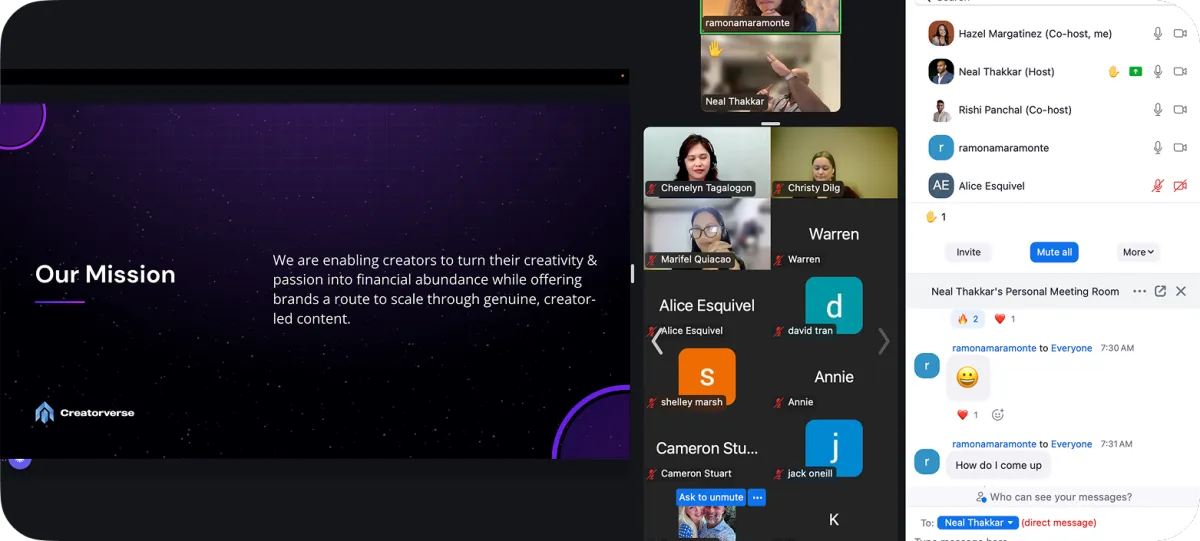Go to next page of gallery participants
The width and height of the screenshot is (1200, 541).
[883, 342]
